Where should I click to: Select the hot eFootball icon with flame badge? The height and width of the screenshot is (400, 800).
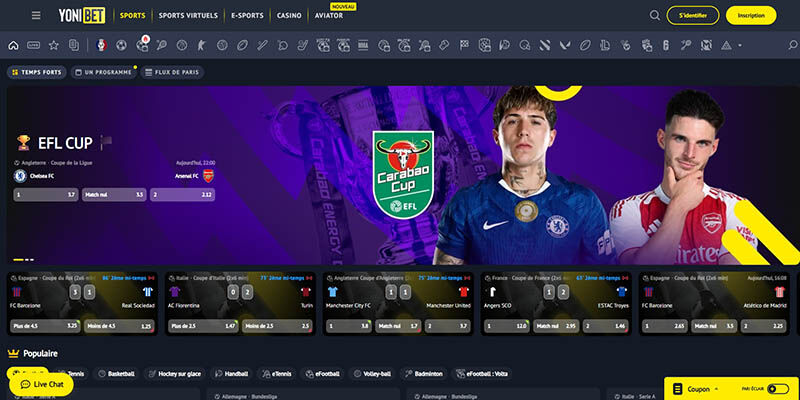[x=142, y=45]
